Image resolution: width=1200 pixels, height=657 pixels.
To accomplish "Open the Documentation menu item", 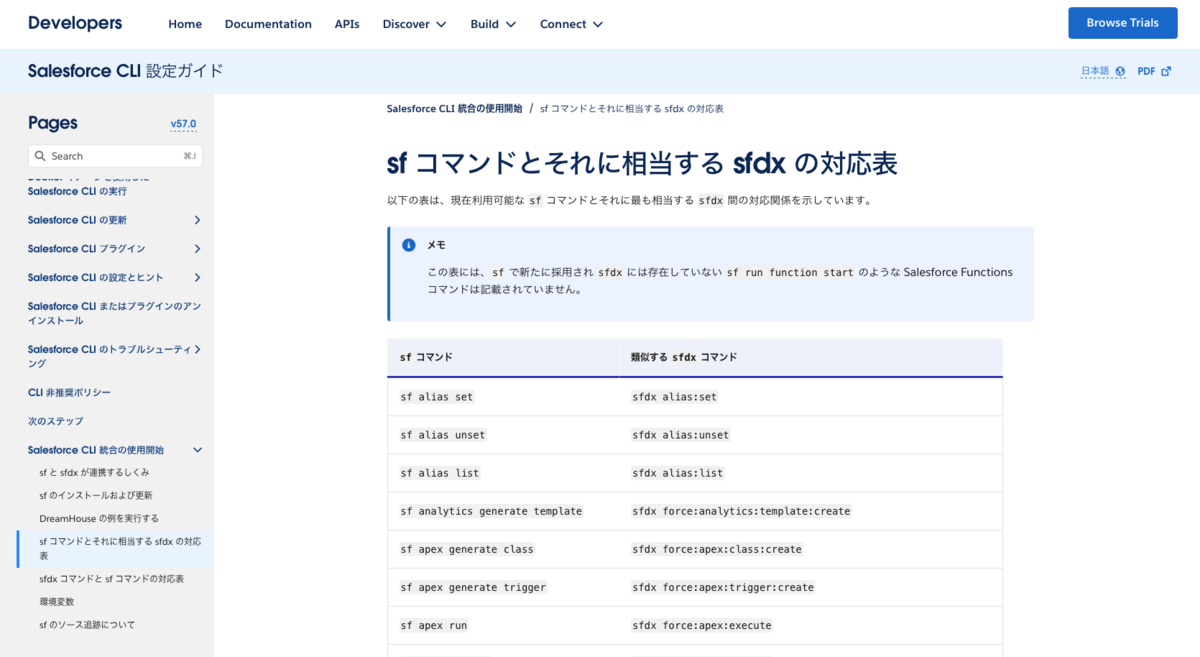I will (268, 24).
